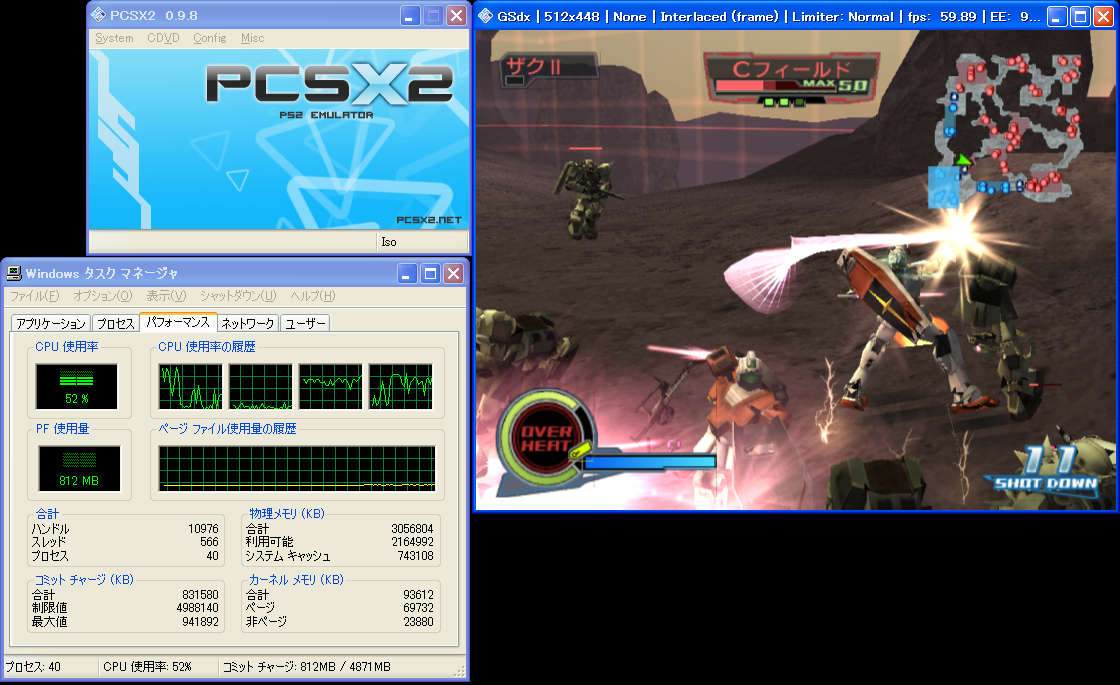This screenshot has height=685, width=1120.
Task: Switch to the ネットワーク tab
Action: coord(247,324)
